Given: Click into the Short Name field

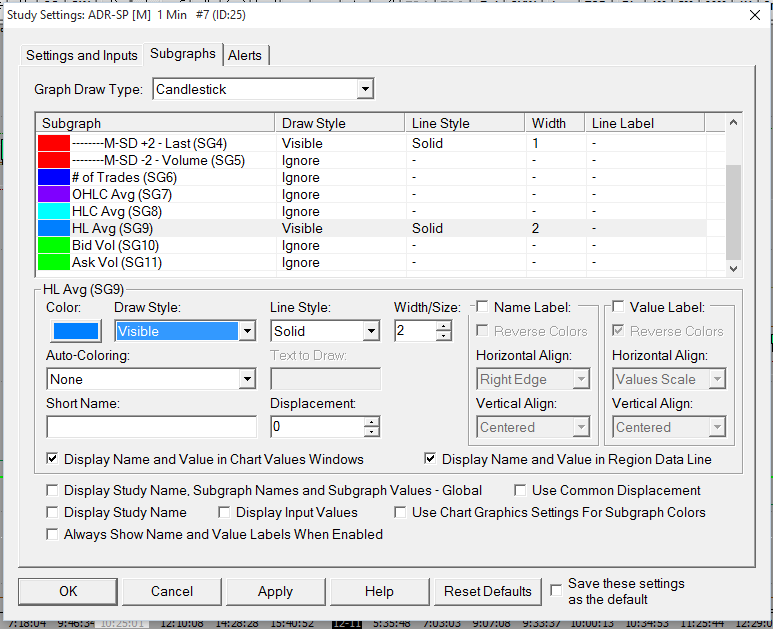Looking at the screenshot, I should click(151, 427).
